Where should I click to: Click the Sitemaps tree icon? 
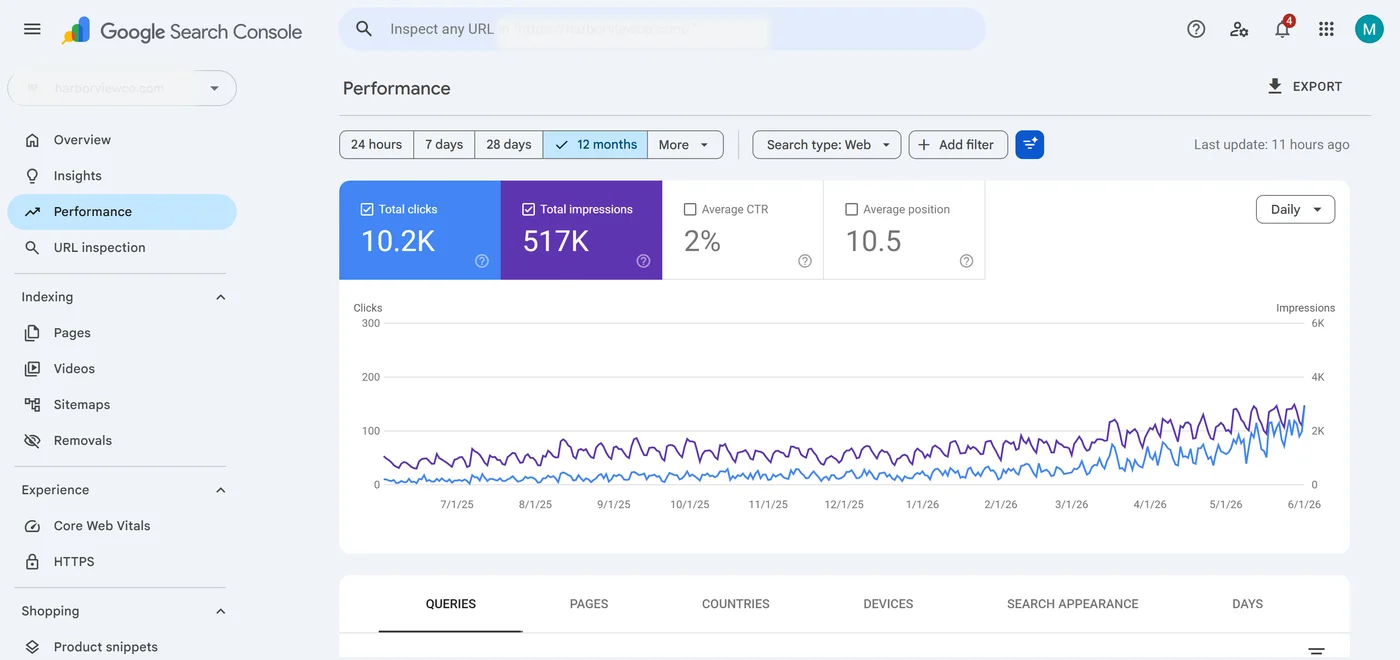coord(33,405)
